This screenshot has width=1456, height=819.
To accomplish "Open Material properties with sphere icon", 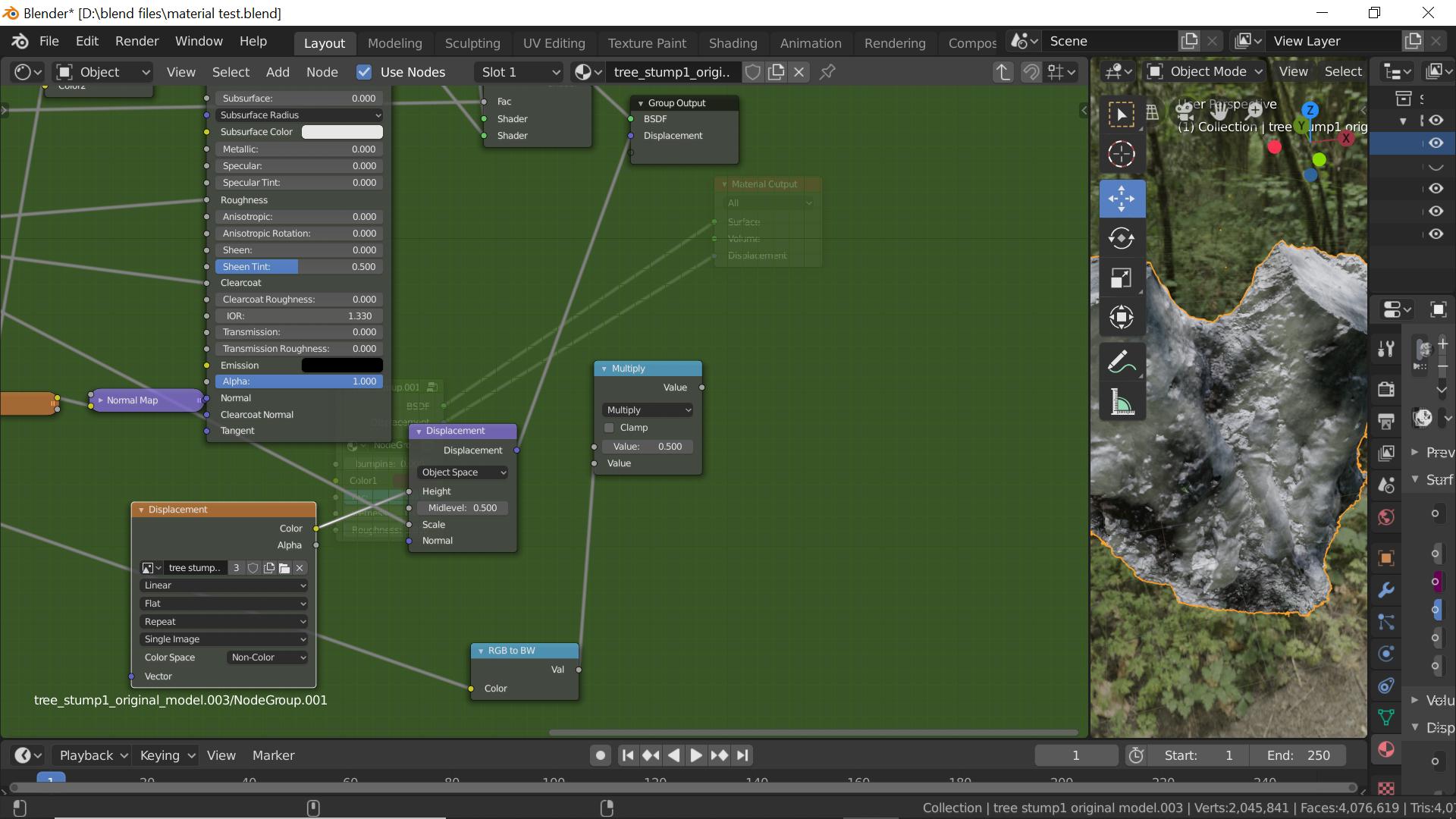I will pos(1385,750).
